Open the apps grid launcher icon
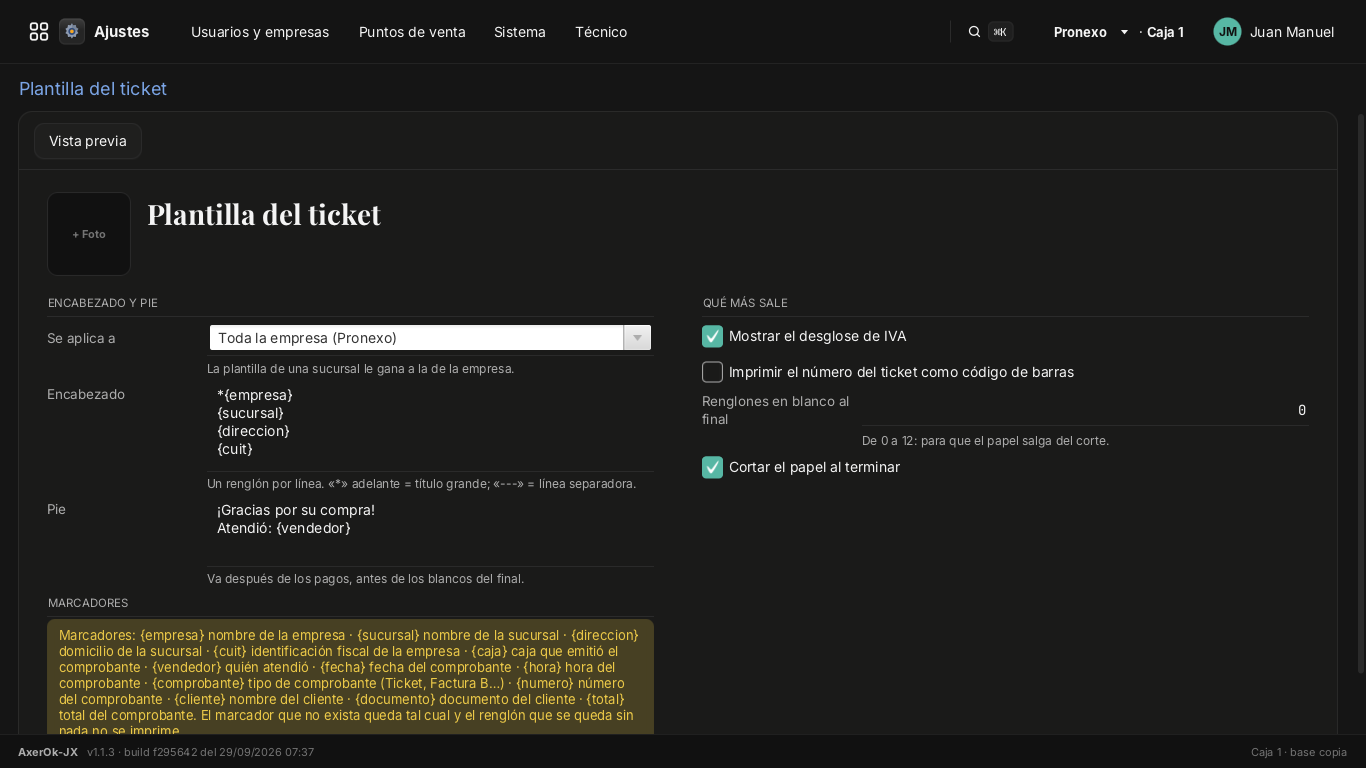 click(39, 32)
